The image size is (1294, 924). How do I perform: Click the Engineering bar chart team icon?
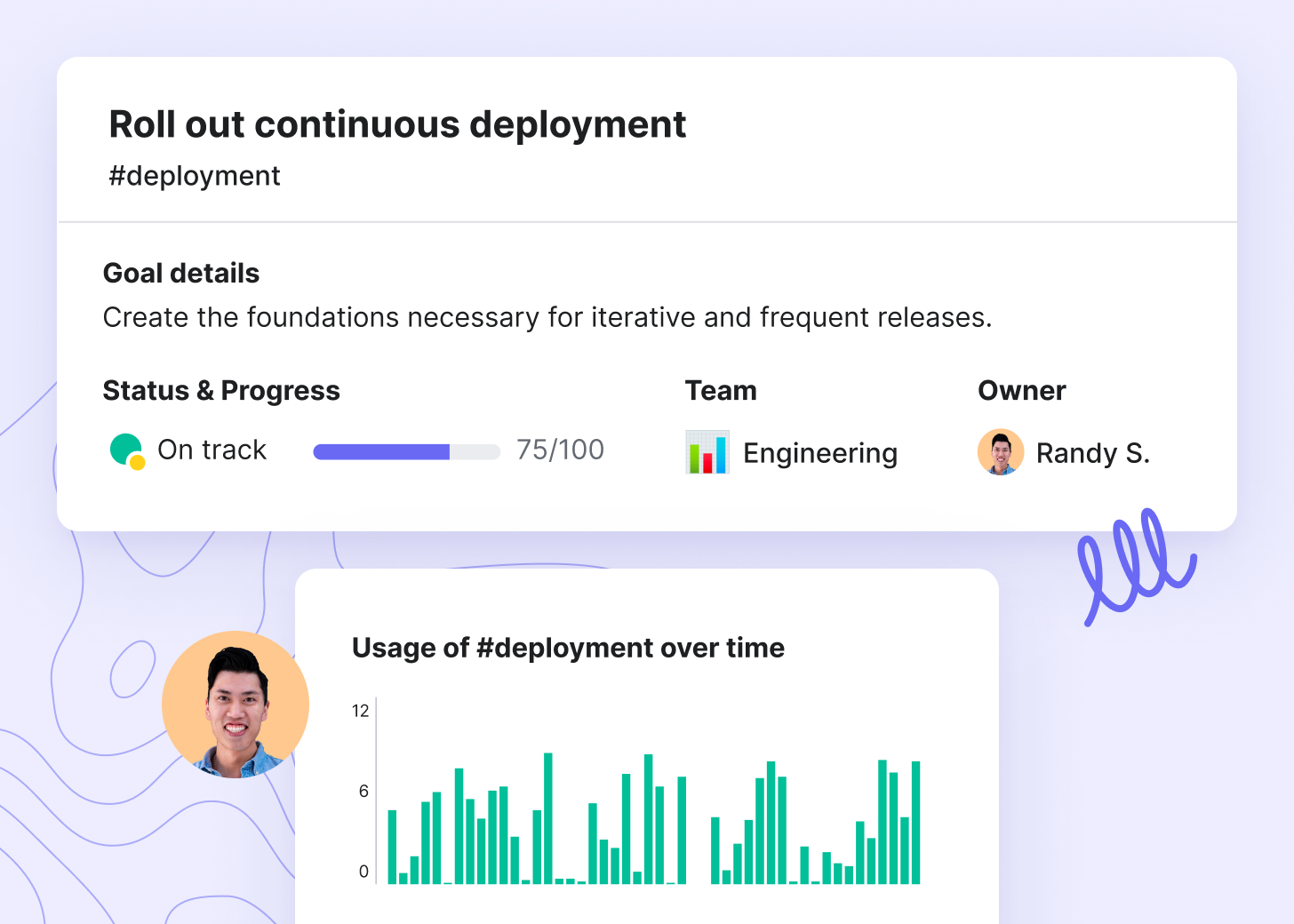coord(707,452)
